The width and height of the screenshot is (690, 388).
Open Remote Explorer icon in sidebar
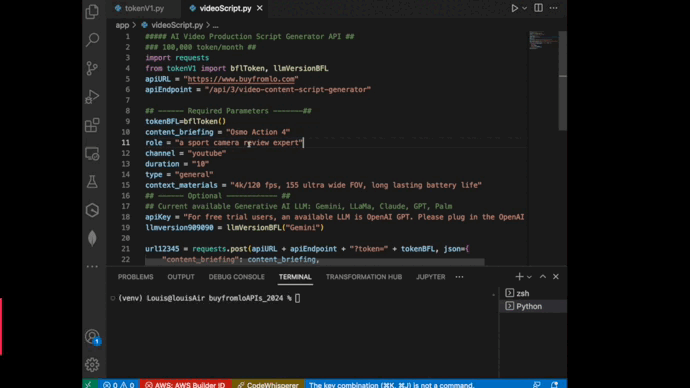(92, 154)
